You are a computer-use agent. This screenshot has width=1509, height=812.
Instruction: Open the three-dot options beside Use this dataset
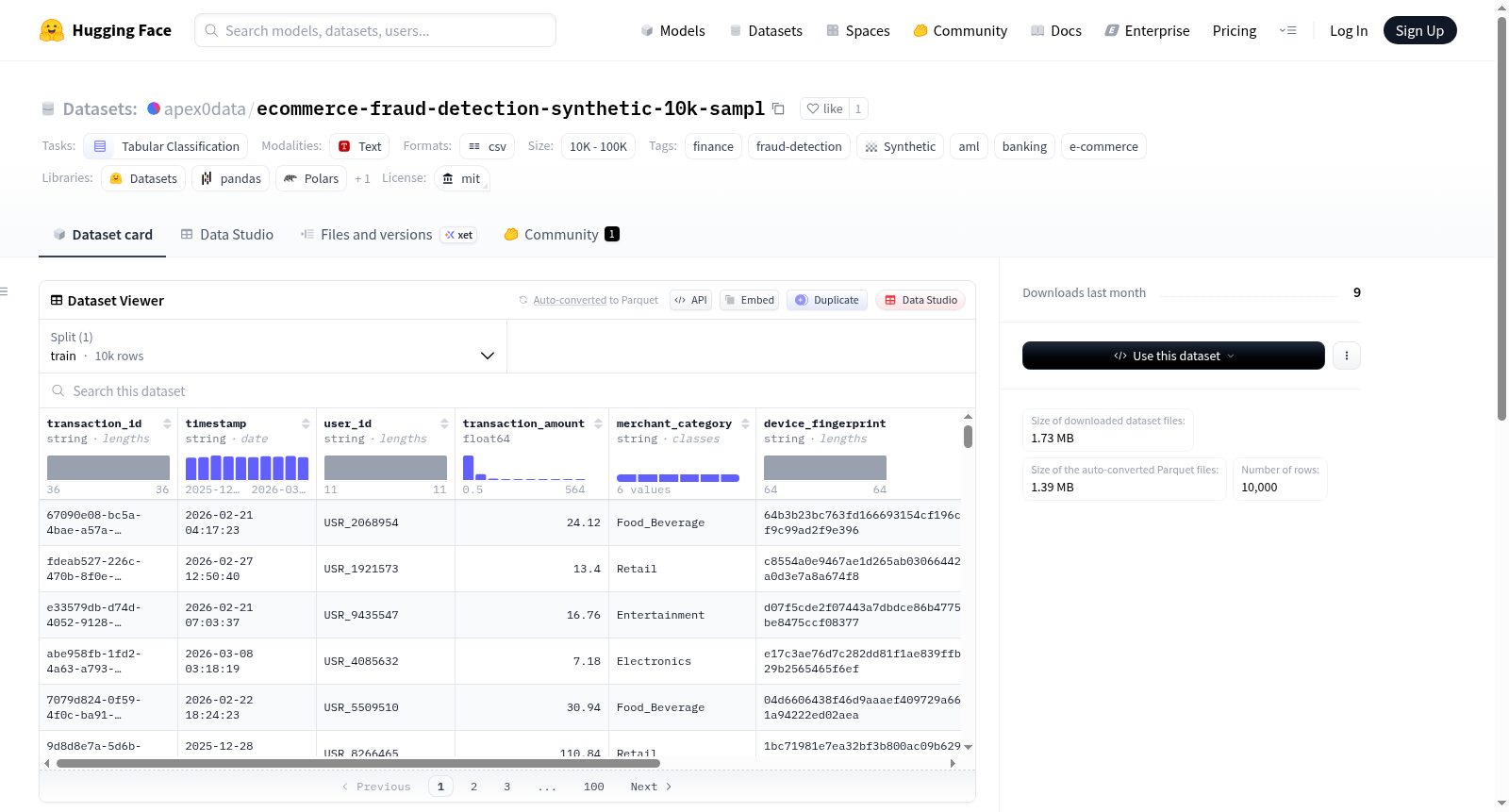[x=1347, y=356]
